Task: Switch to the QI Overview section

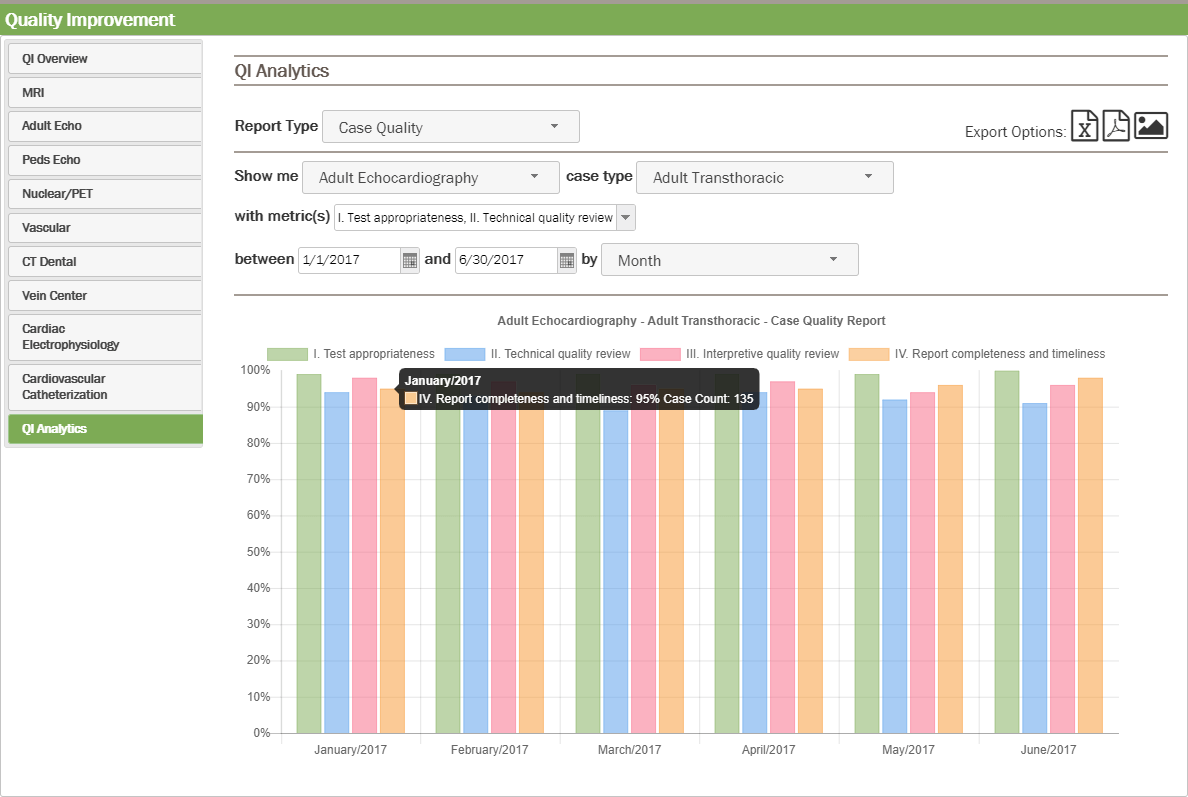Action: [x=104, y=58]
